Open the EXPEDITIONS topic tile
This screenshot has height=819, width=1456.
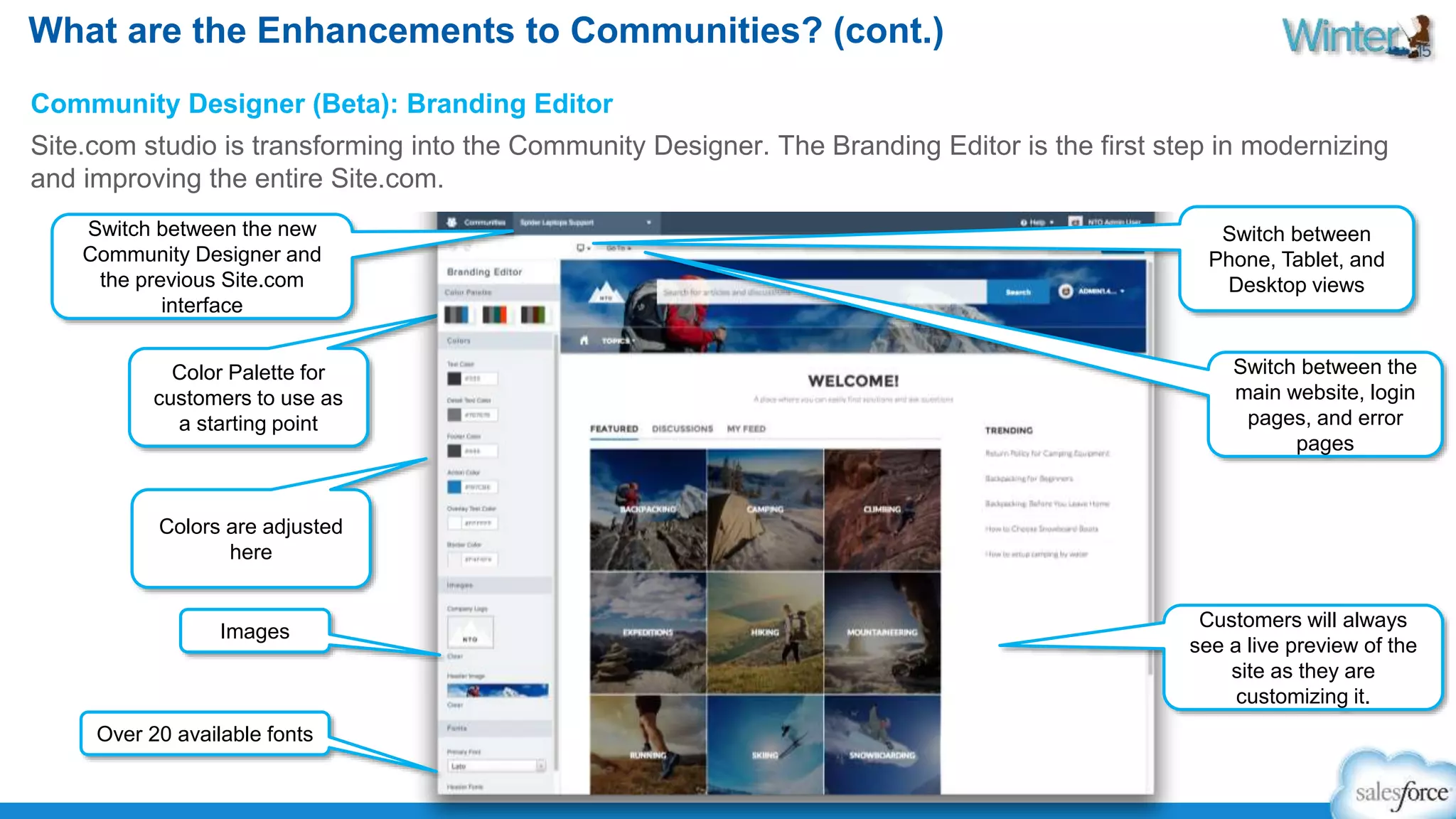pos(648,632)
